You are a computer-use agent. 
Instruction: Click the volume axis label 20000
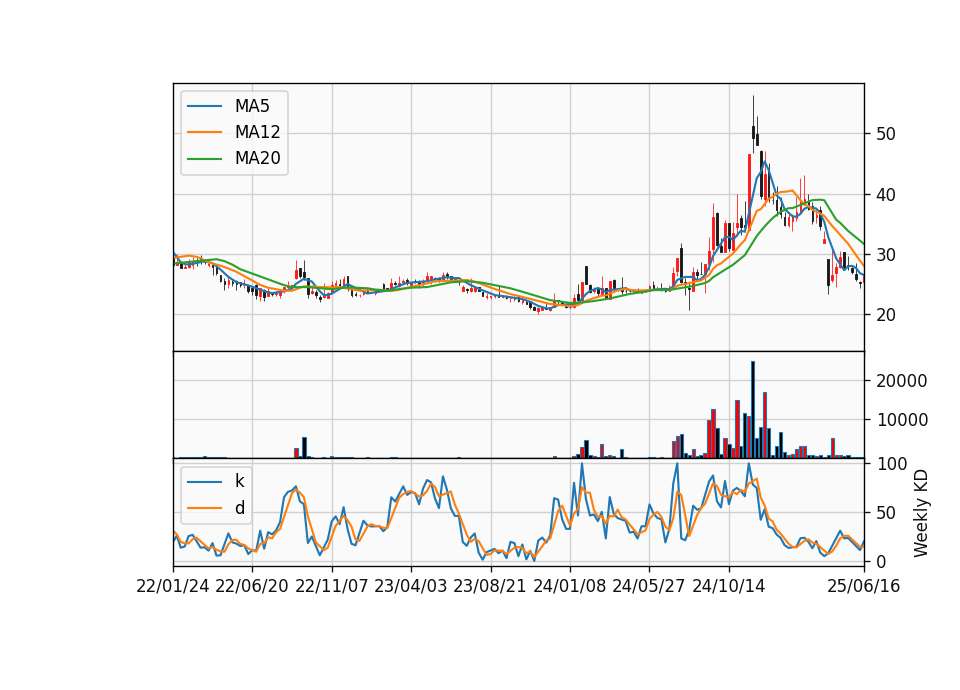(902, 381)
